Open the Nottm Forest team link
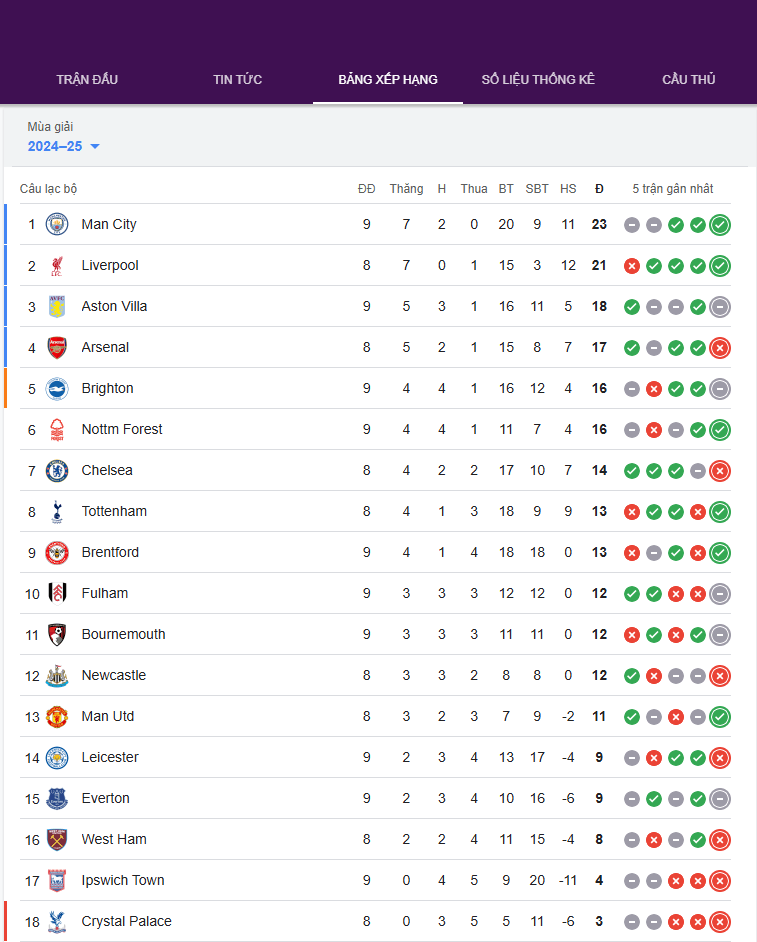 (x=122, y=429)
